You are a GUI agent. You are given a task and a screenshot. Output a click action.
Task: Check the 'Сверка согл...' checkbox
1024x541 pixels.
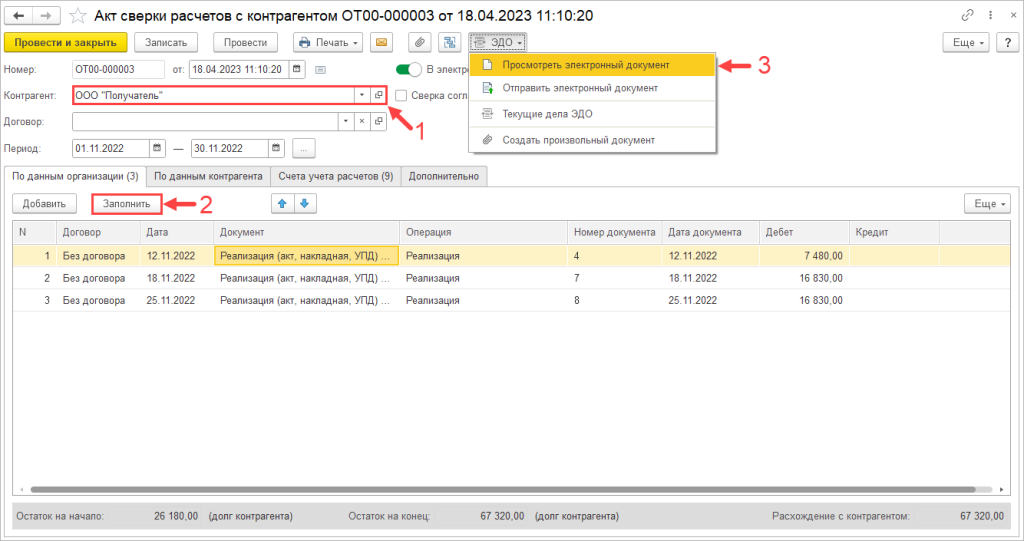402,96
